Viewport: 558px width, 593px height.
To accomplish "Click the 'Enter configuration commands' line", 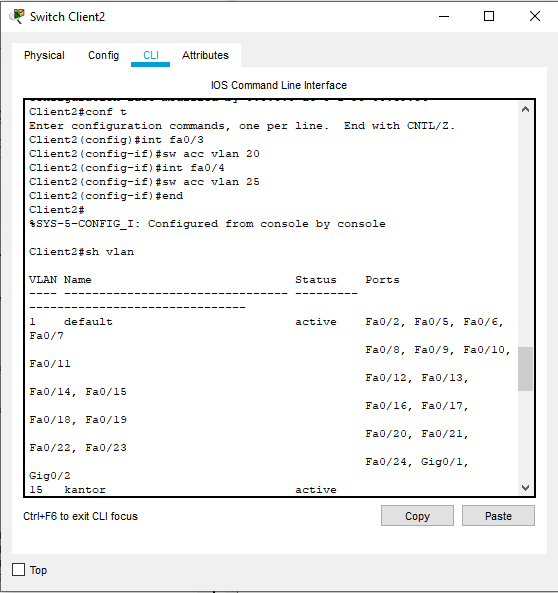I will 242,126.
